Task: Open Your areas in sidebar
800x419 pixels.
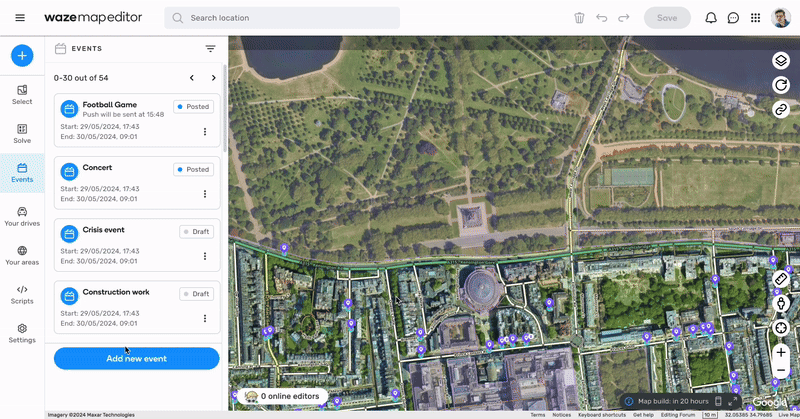Action: click(x=22, y=256)
